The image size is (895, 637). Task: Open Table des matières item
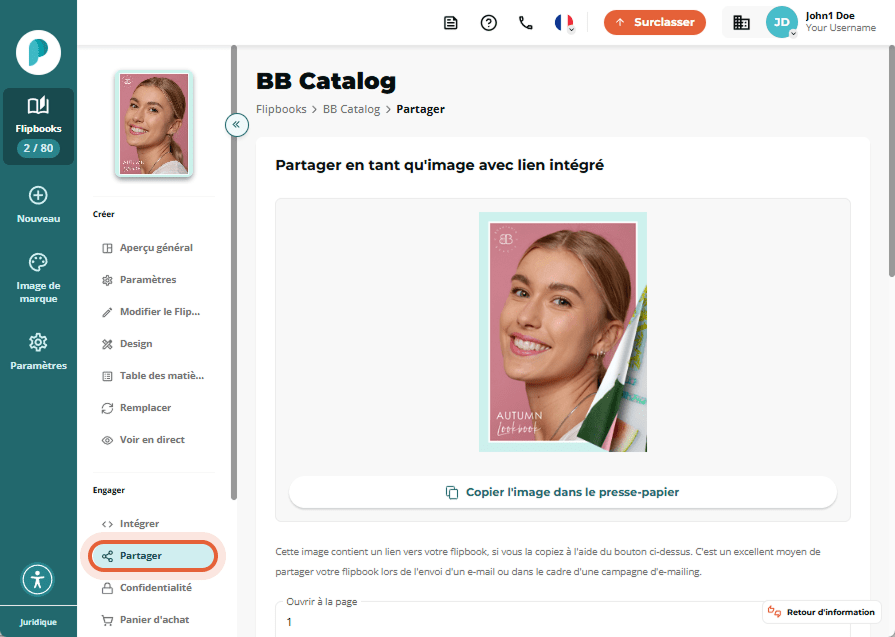pyautogui.click(x=153, y=376)
